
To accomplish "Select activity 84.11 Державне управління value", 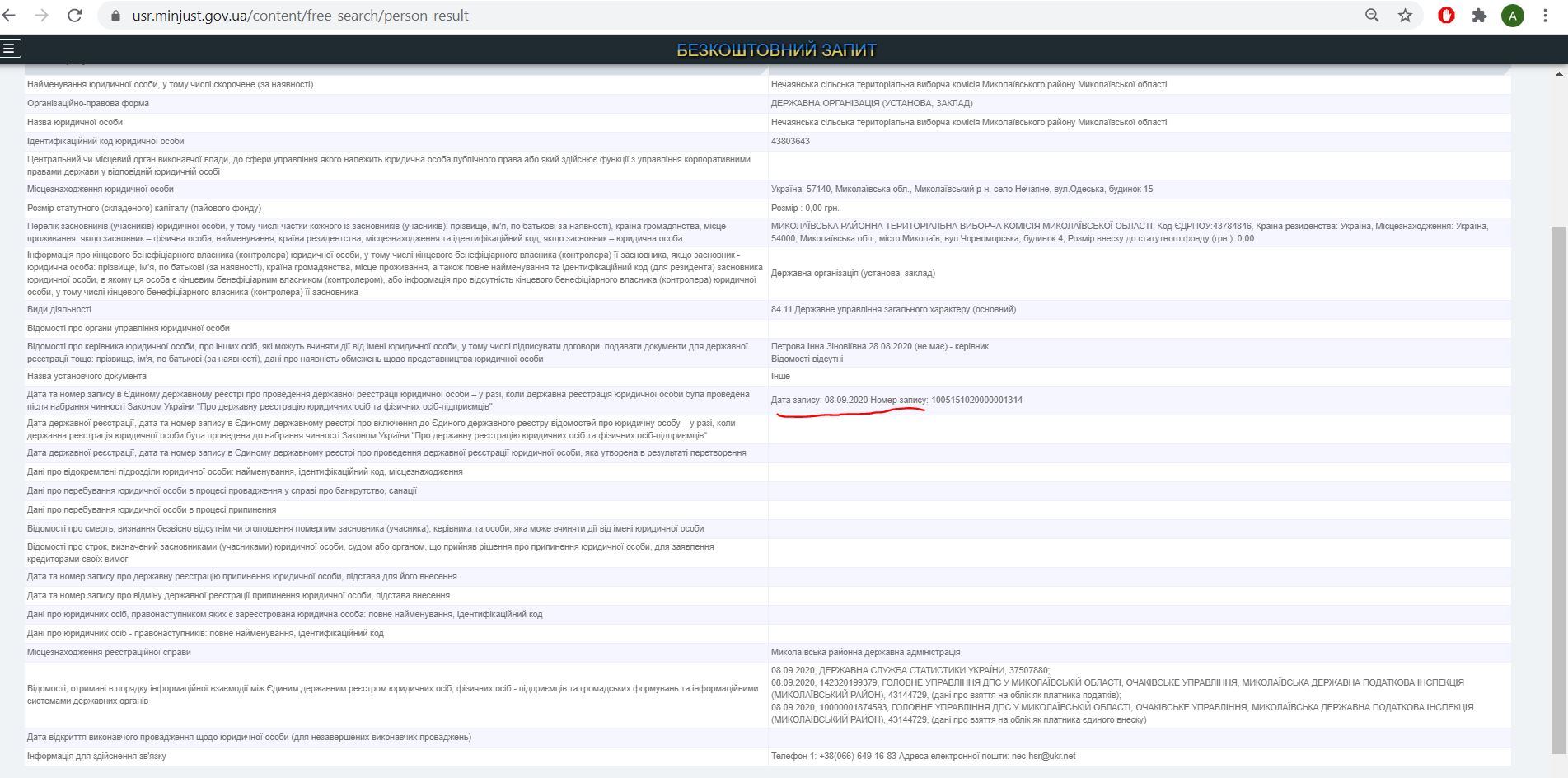I will (893, 309).
